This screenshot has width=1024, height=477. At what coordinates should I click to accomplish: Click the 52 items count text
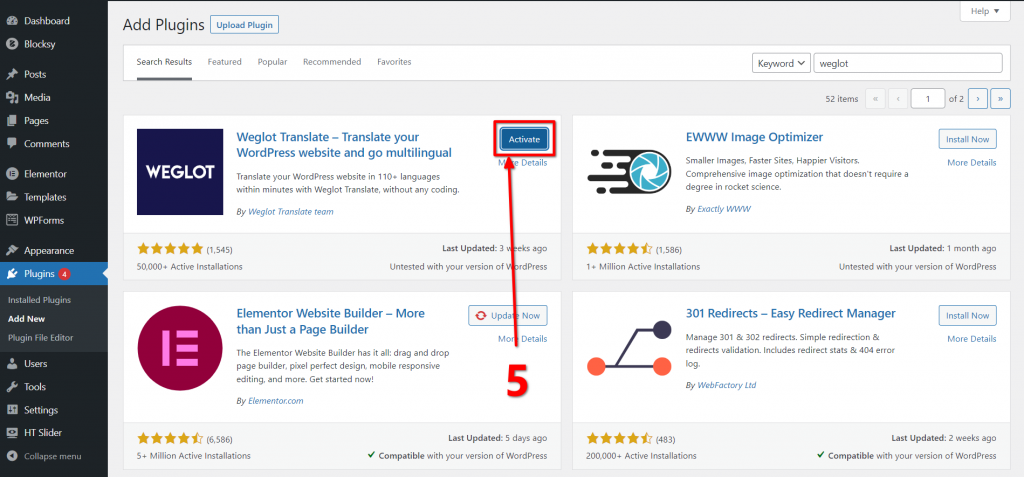(842, 99)
